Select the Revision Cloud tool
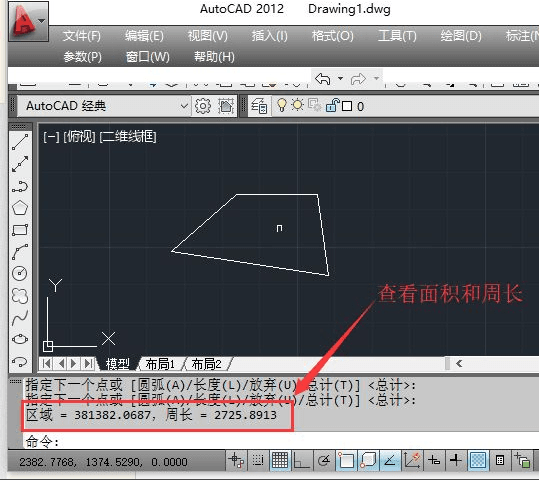The image size is (539, 480). [x=20, y=296]
